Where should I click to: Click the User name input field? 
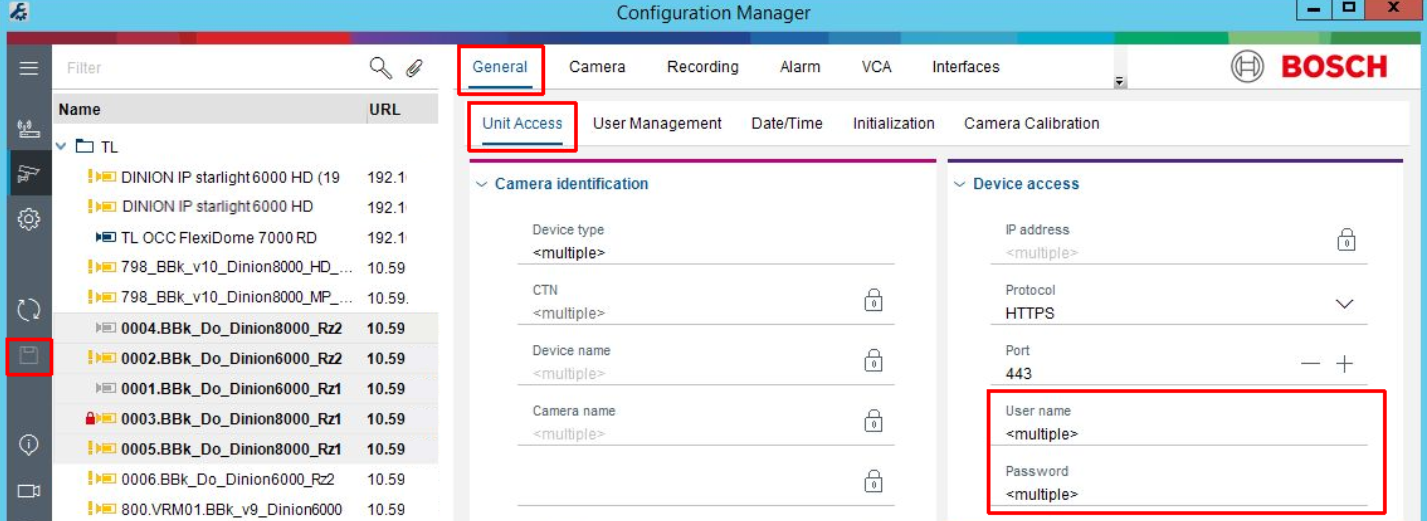[1180, 434]
